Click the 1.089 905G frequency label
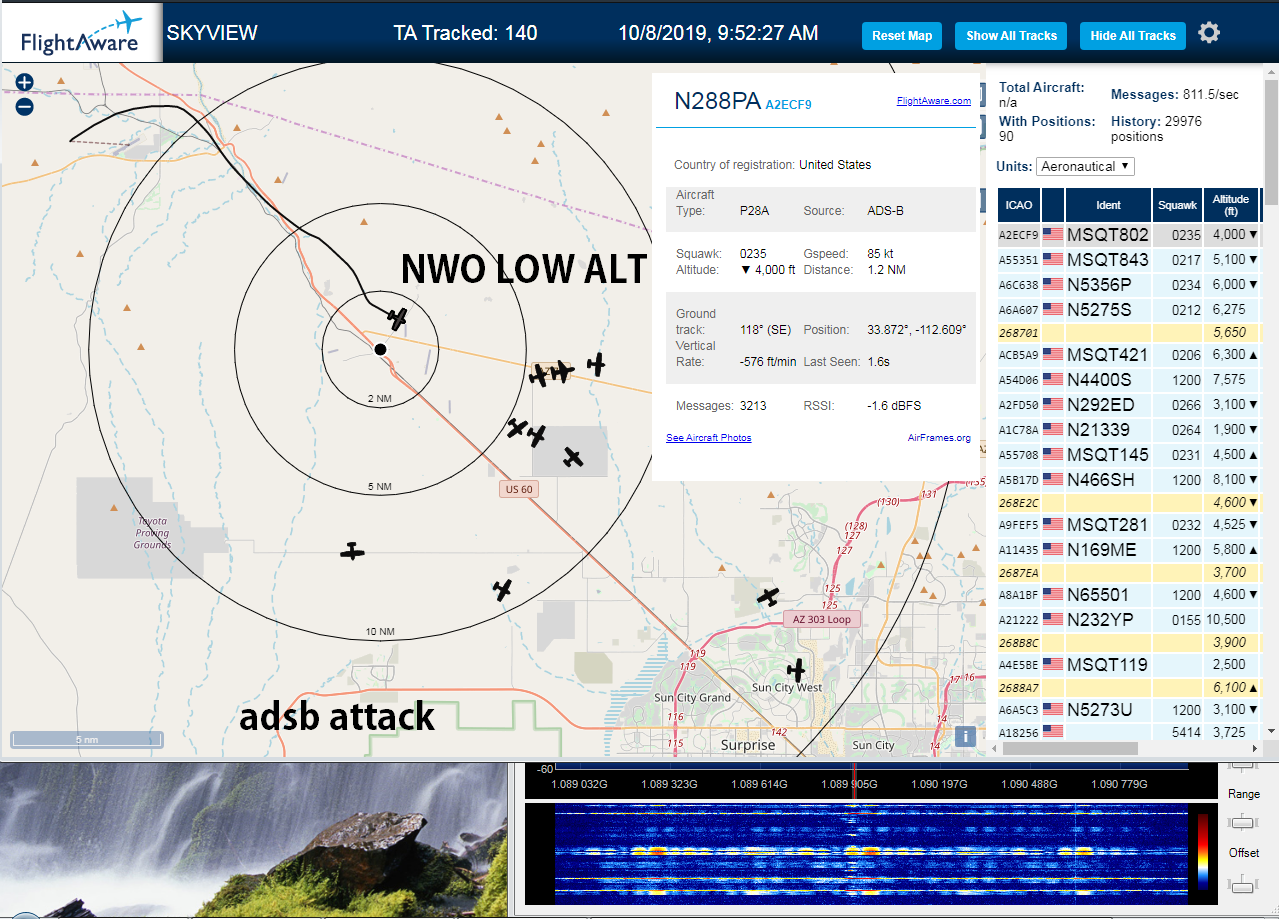The width and height of the screenshot is (1279, 919). coord(850,784)
